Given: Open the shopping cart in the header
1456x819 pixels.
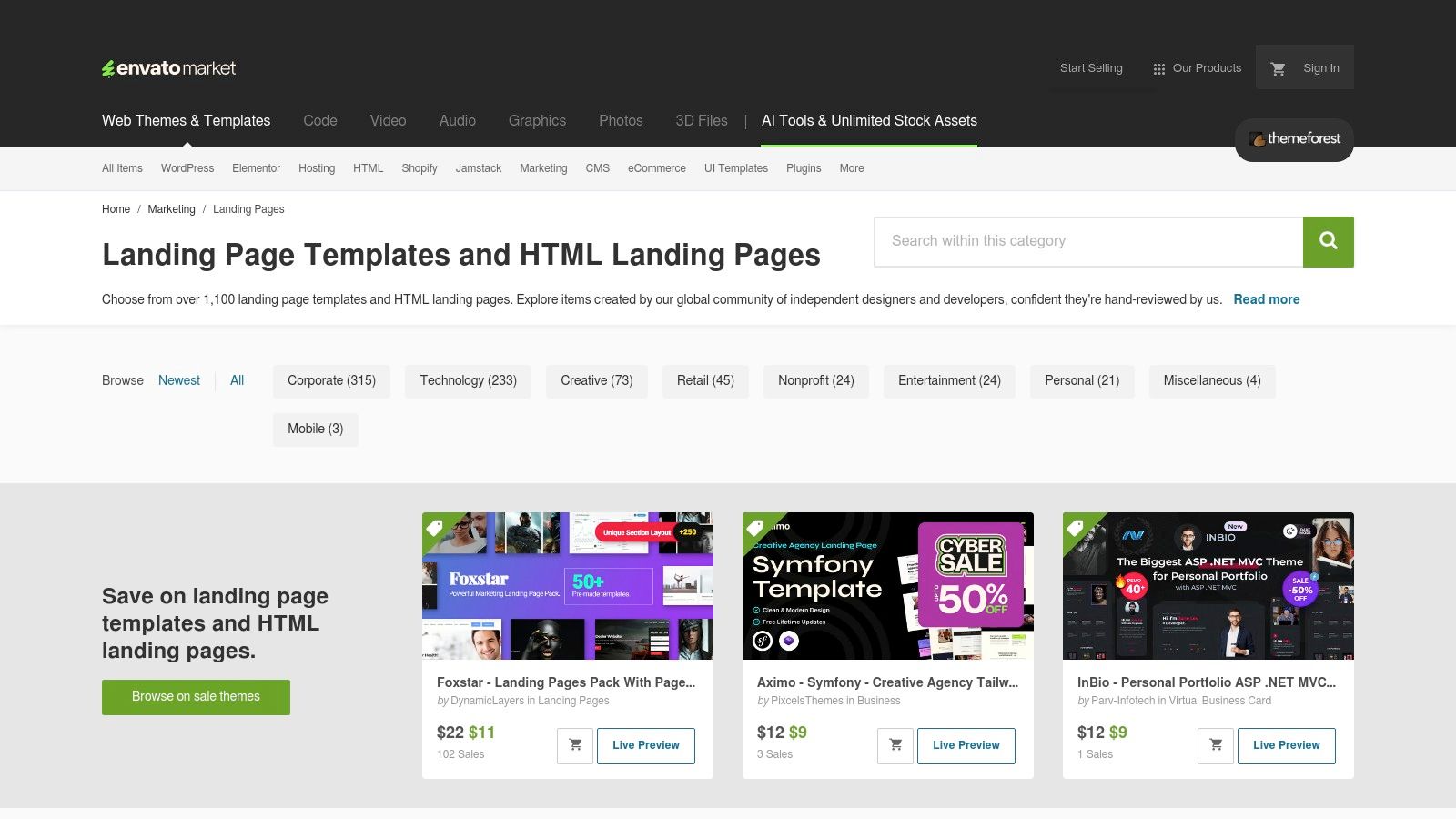Looking at the screenshot, I should point(1278,67).
